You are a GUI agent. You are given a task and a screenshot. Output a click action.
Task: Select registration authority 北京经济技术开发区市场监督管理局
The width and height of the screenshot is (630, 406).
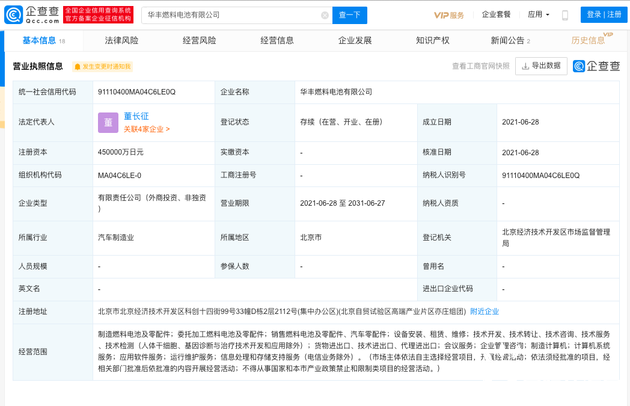[x=556, y=238]
